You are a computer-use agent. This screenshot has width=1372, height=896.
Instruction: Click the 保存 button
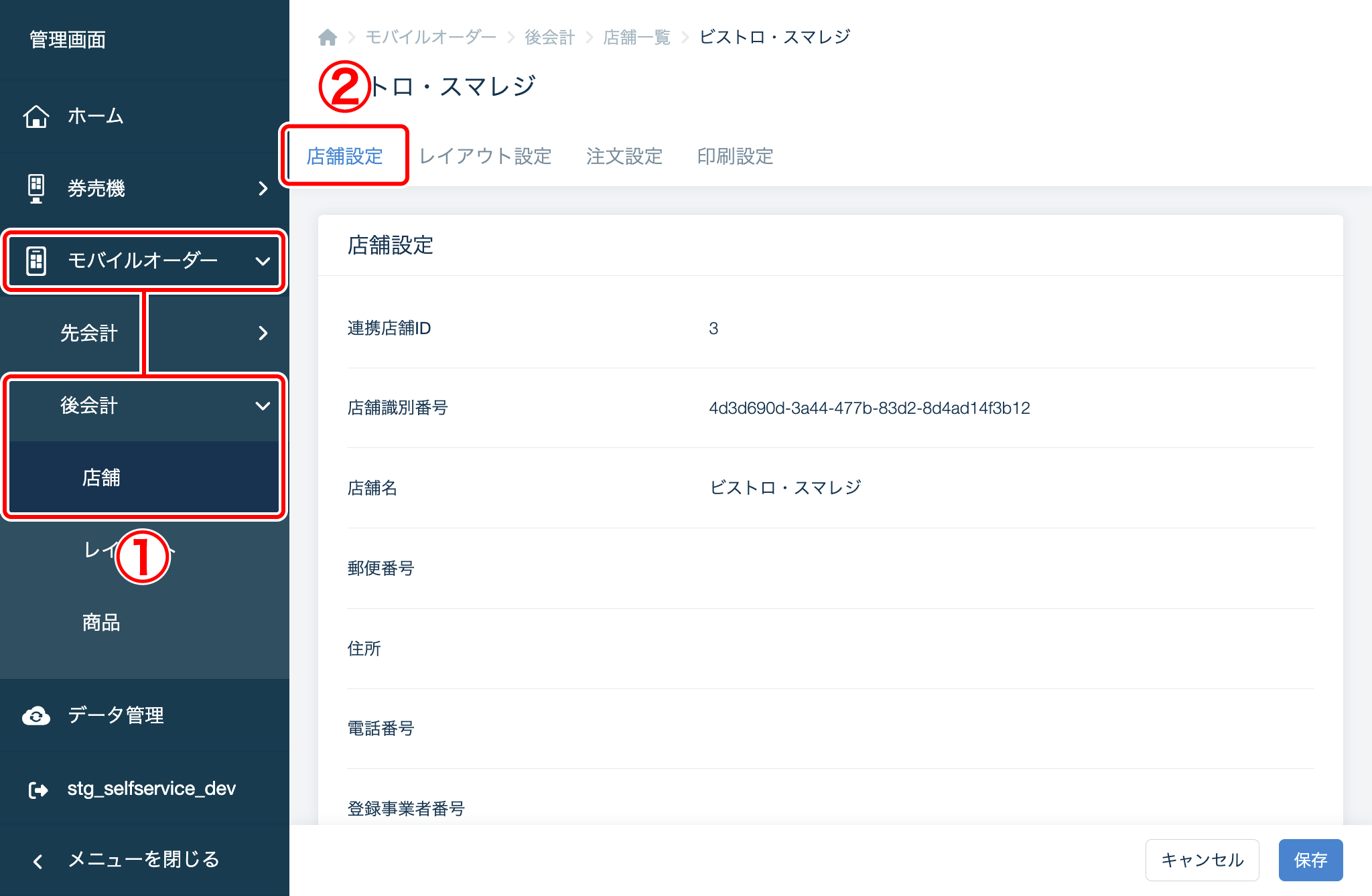tap(1310, 860)
